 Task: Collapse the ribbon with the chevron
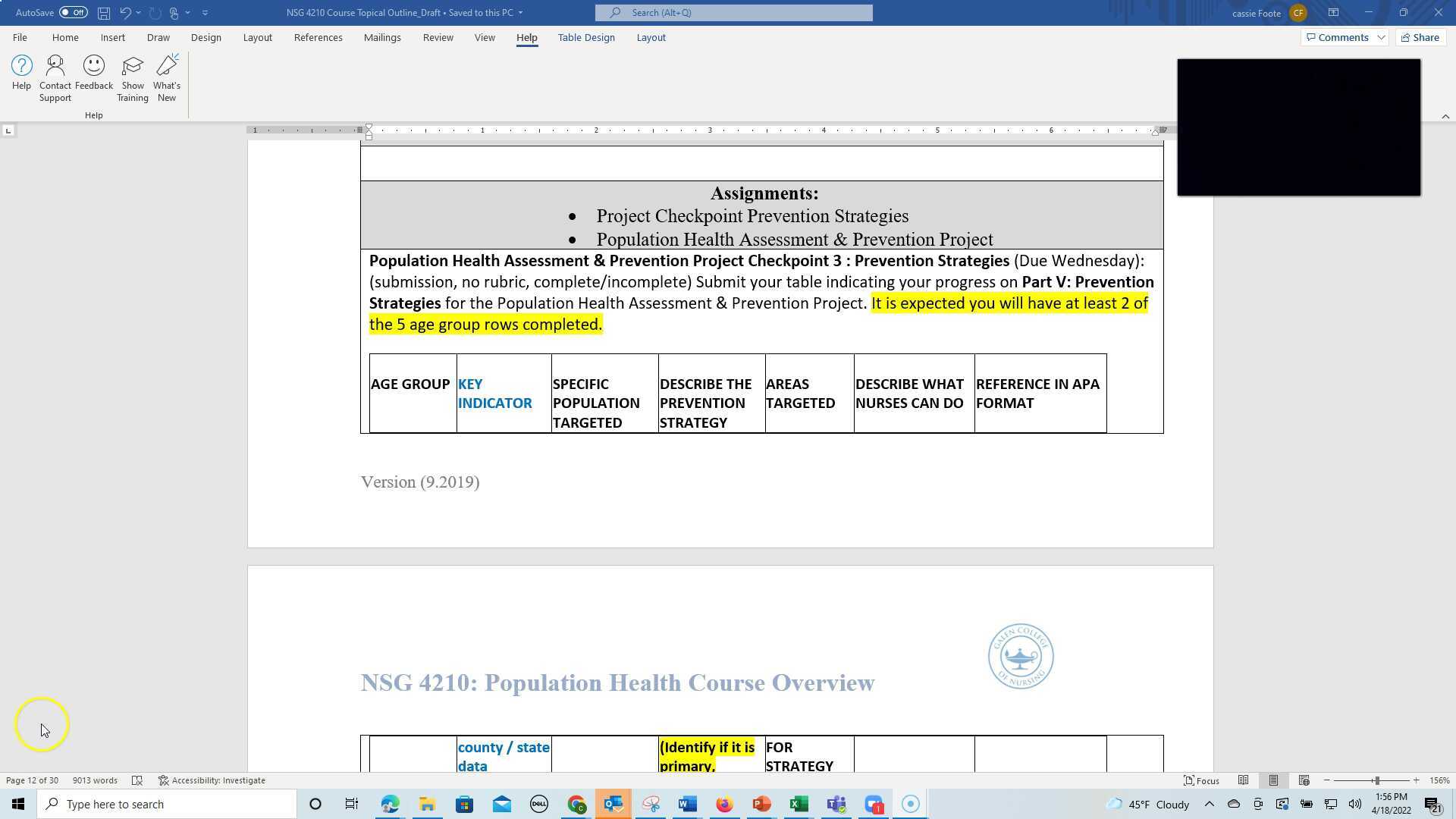click(x=1445, y=116)
